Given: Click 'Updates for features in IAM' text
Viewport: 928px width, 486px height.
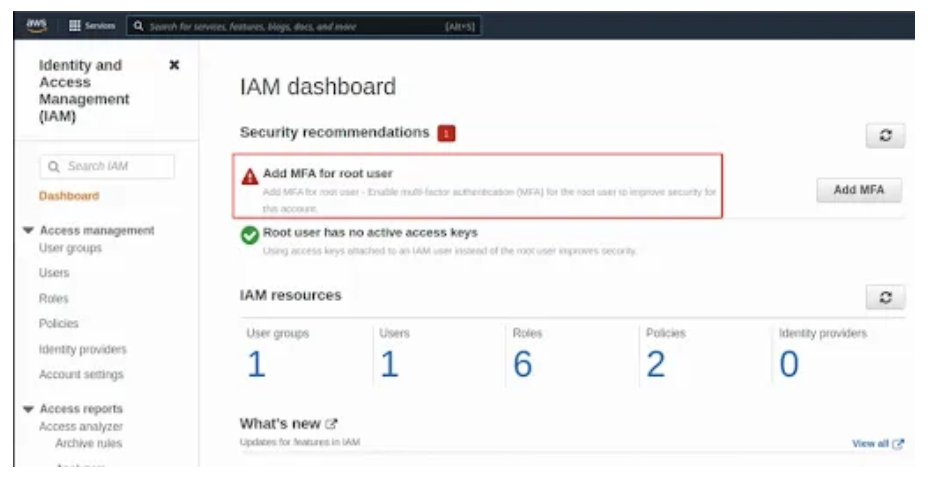Looking at the screenshot, I should tap(299, 442).
